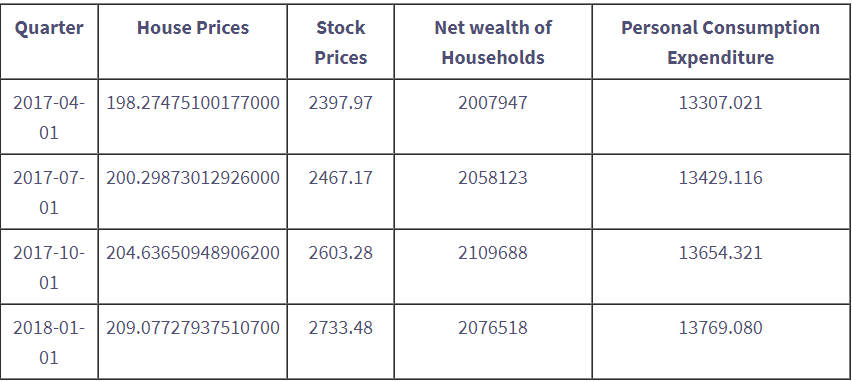The image size is (852, 382).
Task: Select the 2017-10-01 quarter cell
Action: (x=49, y=267)
